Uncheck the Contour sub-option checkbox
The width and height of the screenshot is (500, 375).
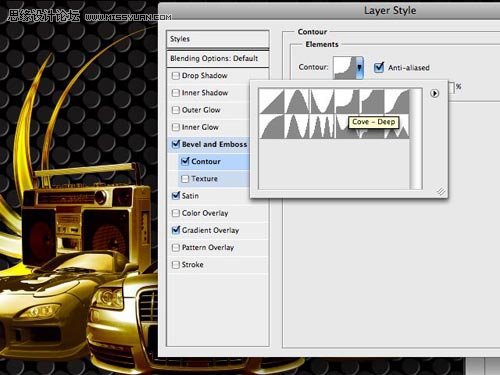pyautogui.click(x=185, y=161)
